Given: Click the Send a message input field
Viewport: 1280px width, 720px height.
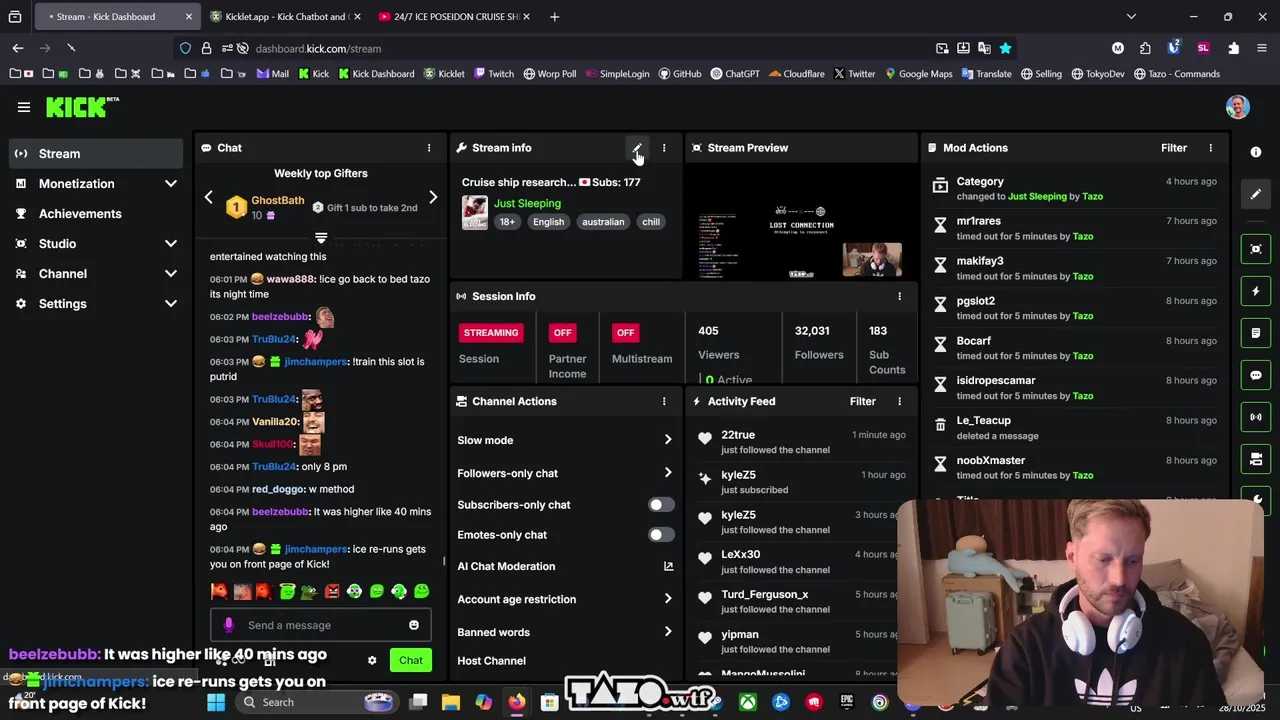Looking at the screenshot, I should click(320, 625).
